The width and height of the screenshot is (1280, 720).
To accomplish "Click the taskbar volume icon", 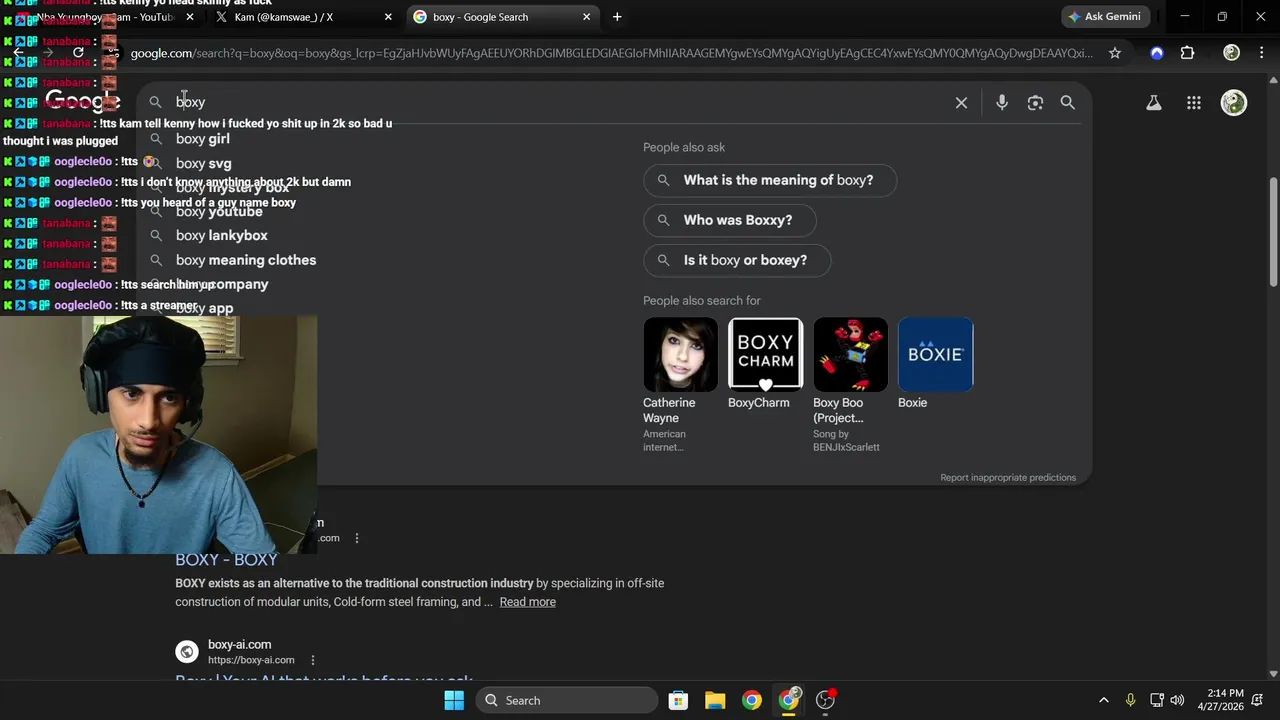I will 1177,700.
